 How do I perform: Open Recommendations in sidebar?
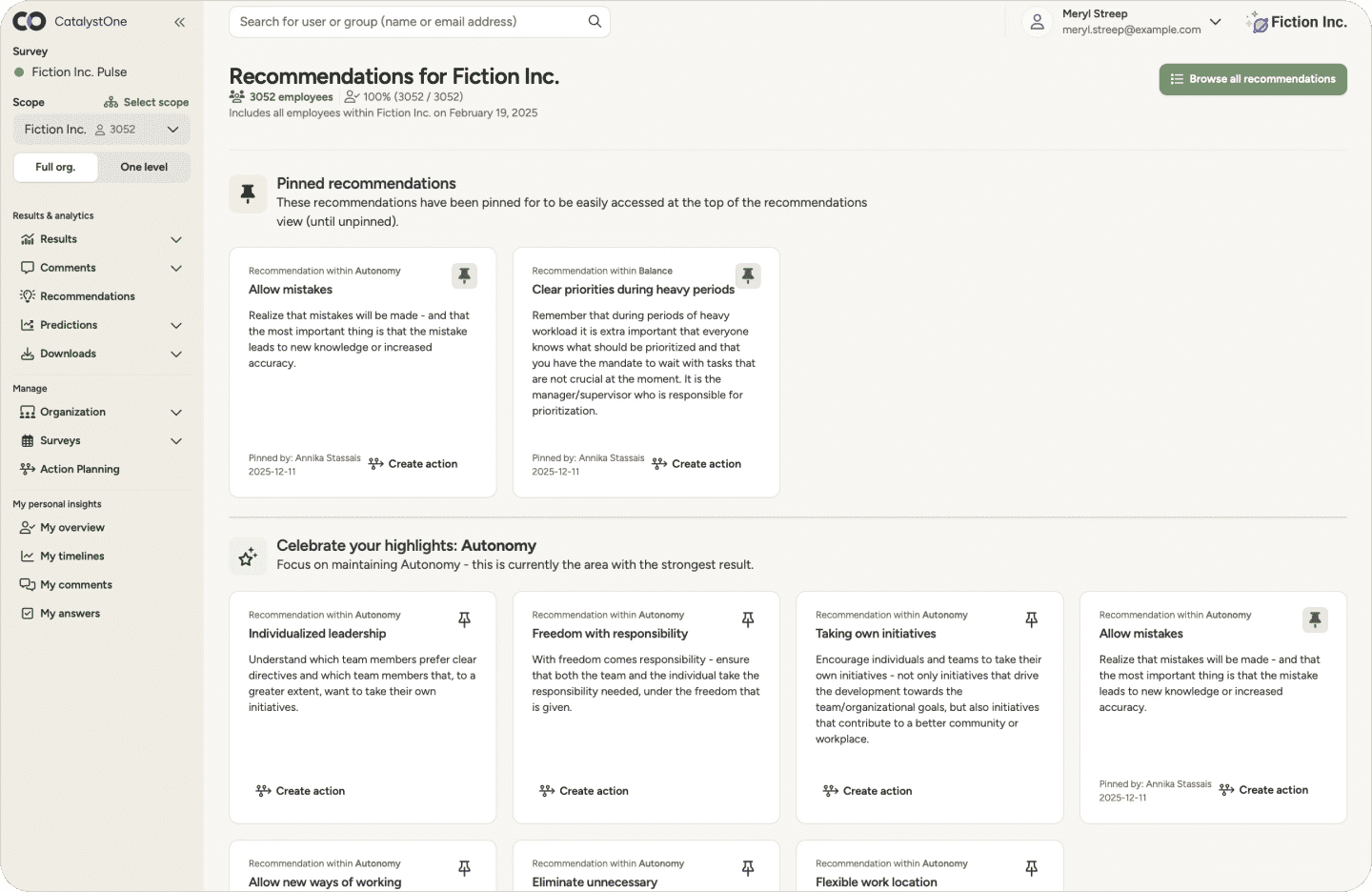(88, 296)
